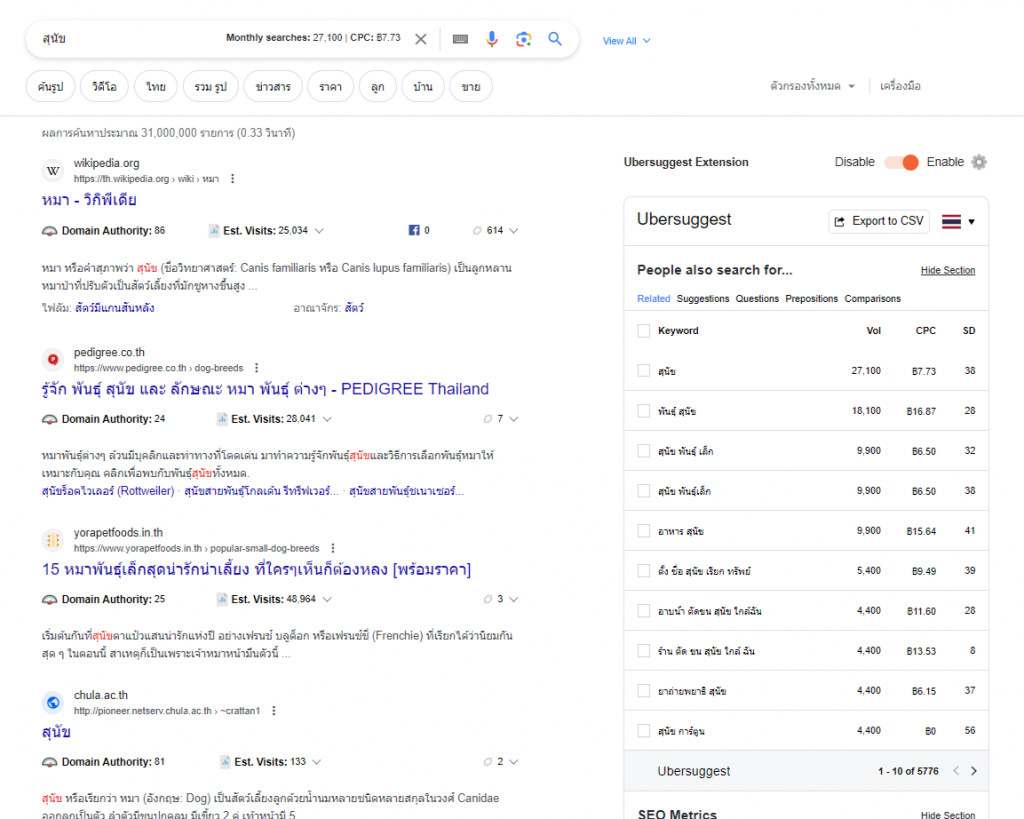
Task: Open three-dot menu of wikipedia.org result
Action: pyautogui.click(x=232, y=179)
